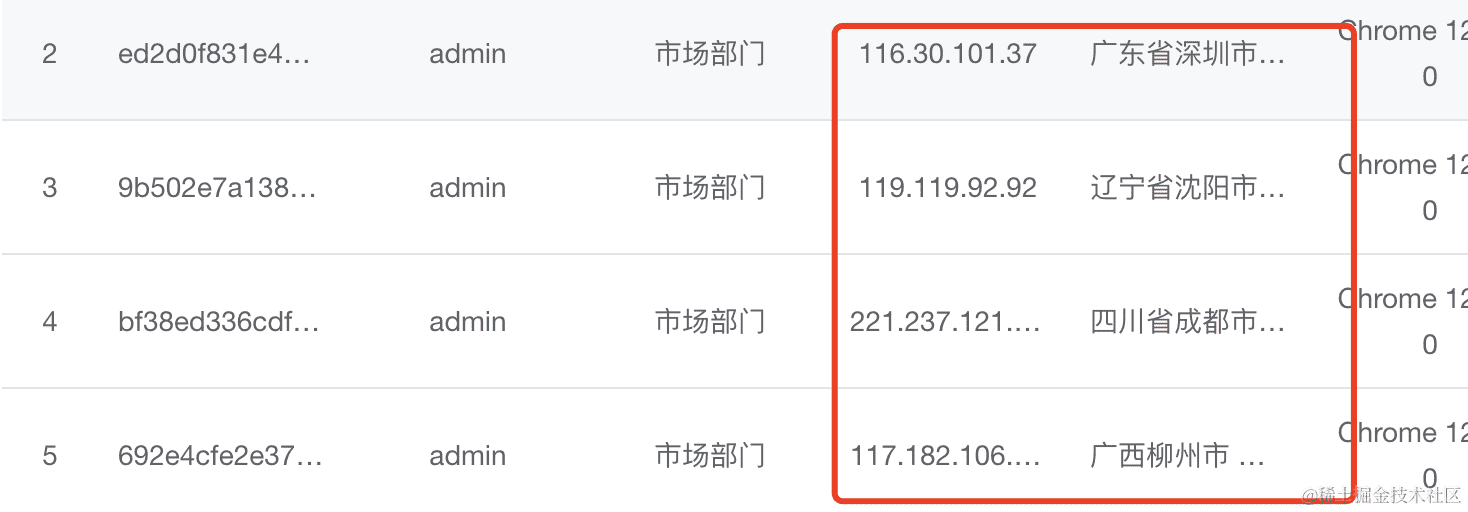
Task: Click session ID 692e4cfe2e37… cell
Action: [220, 456]
